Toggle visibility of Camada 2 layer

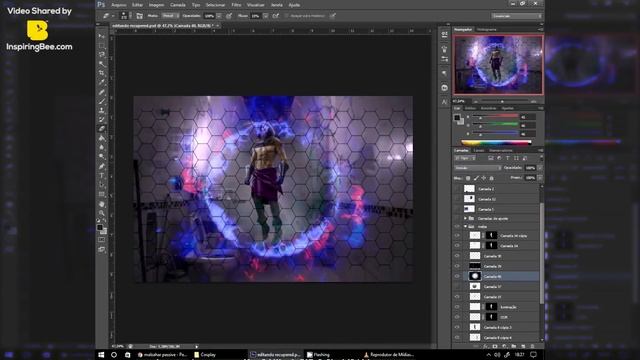457,189
